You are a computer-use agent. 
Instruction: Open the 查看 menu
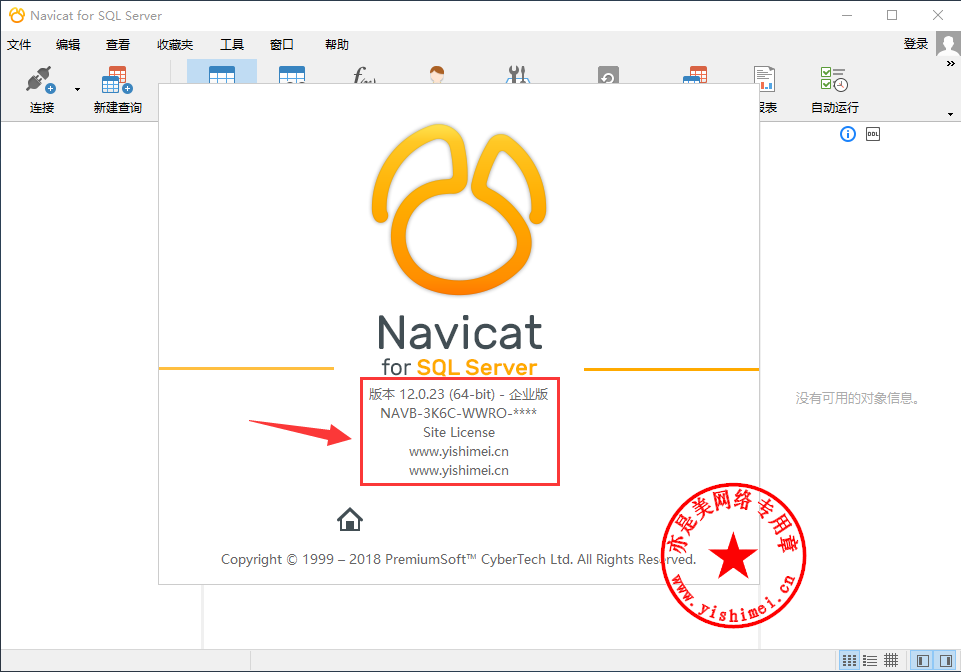[x=118, y=45]
